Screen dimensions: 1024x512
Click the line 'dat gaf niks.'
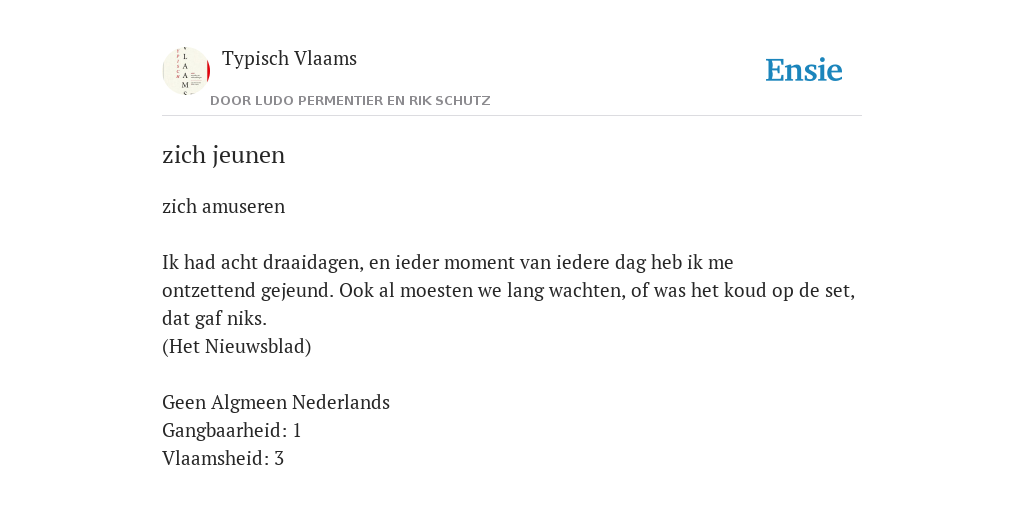click(214, 319)
